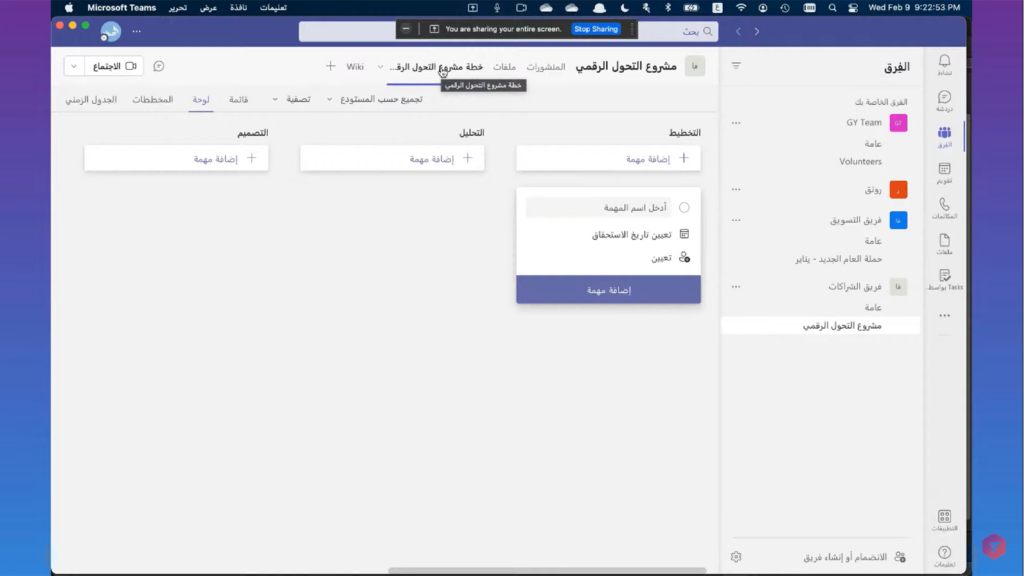1024x576 pixels.
Task: Expand the meeting options dropdown arrow
Action: pyautogui.click(x=74, y=66)
